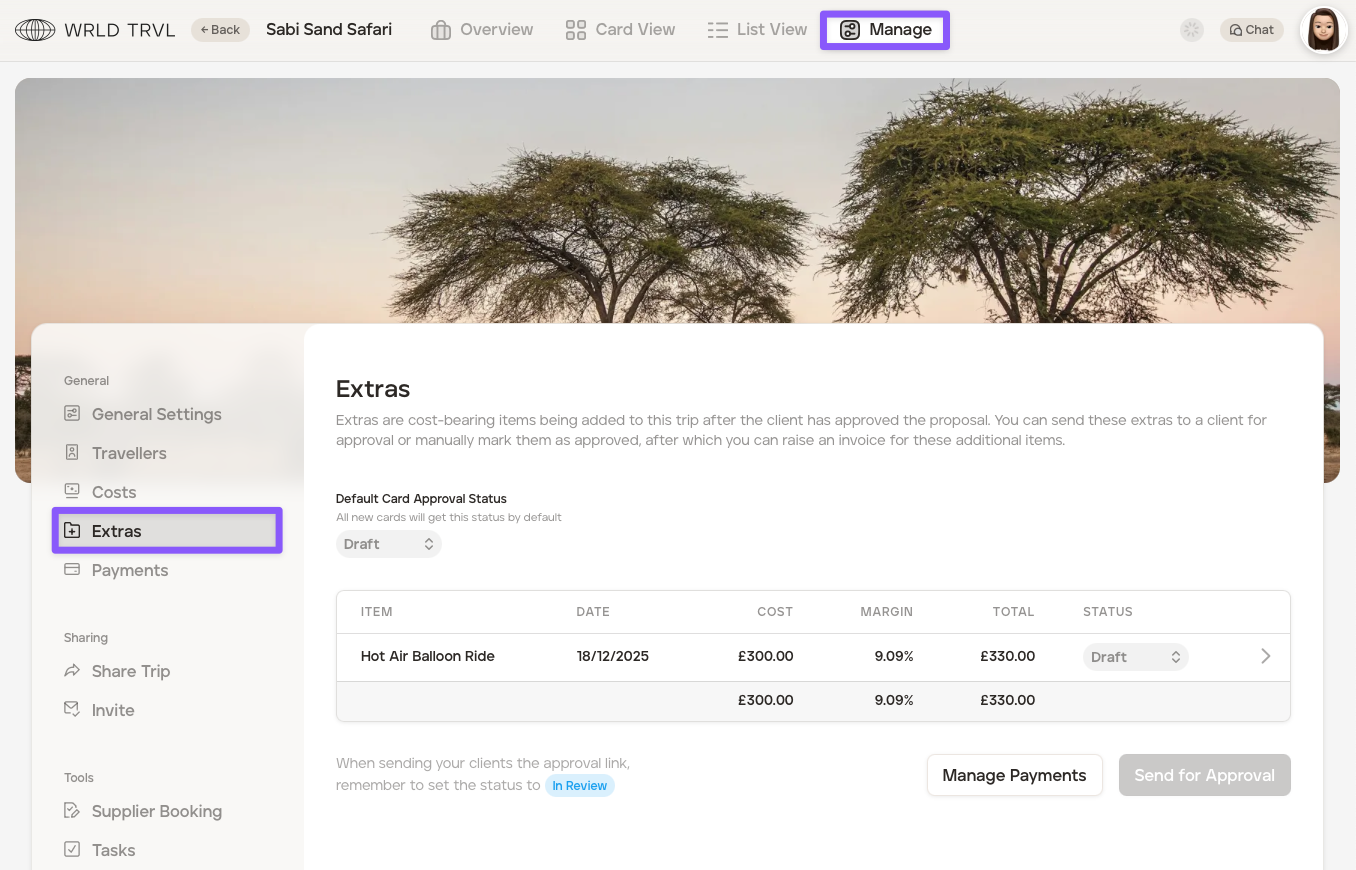Expand Default Card Approval Status dropdown
The image size is (1356, 870).
point(388,544)
